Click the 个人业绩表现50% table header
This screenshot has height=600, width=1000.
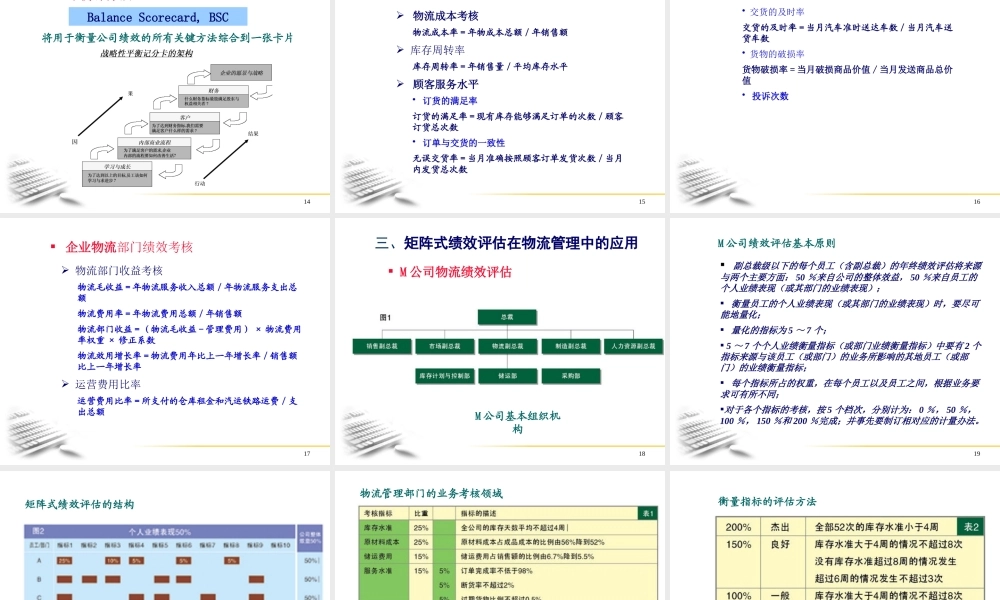click(160, 531)
